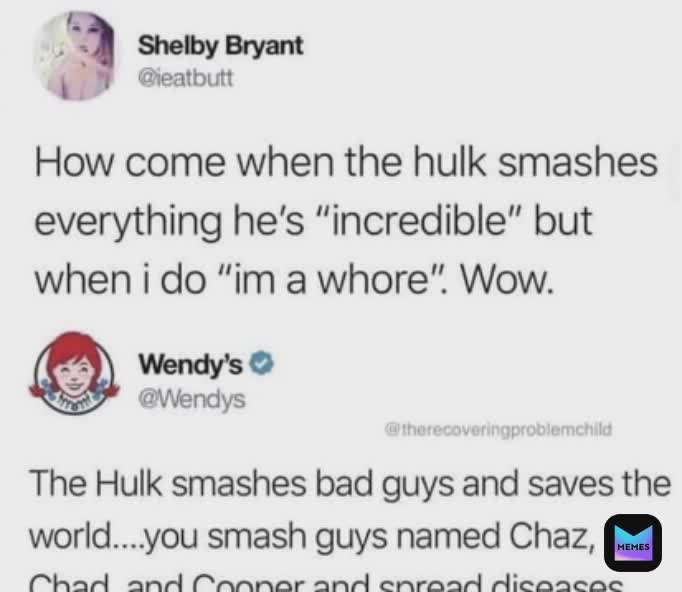This screenshot has width=682, height=592.
Task: Click "The Hulk" in Wendy's reply
Action: (x=96, y=483)
